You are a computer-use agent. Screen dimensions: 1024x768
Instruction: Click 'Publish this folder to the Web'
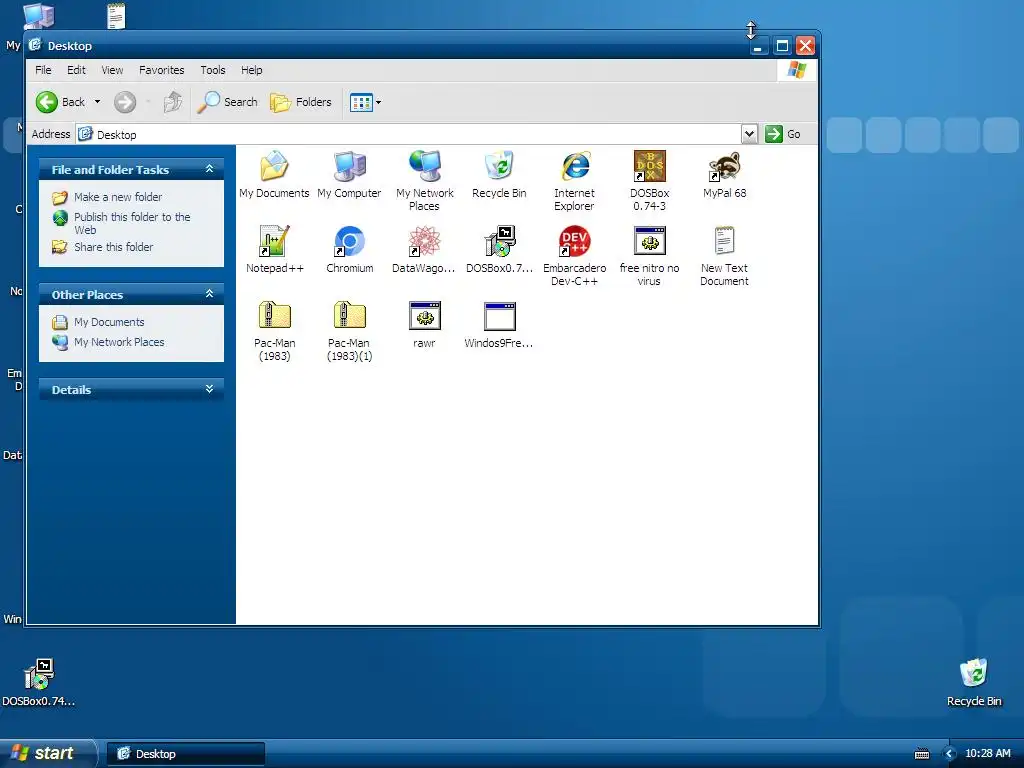point(132,223)
